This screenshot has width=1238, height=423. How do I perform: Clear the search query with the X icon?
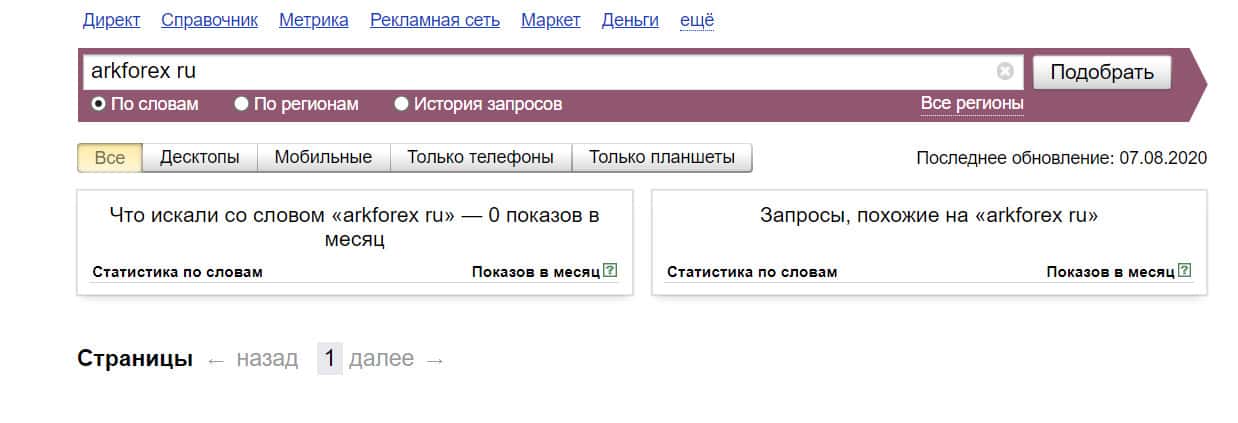(1005, 71)
